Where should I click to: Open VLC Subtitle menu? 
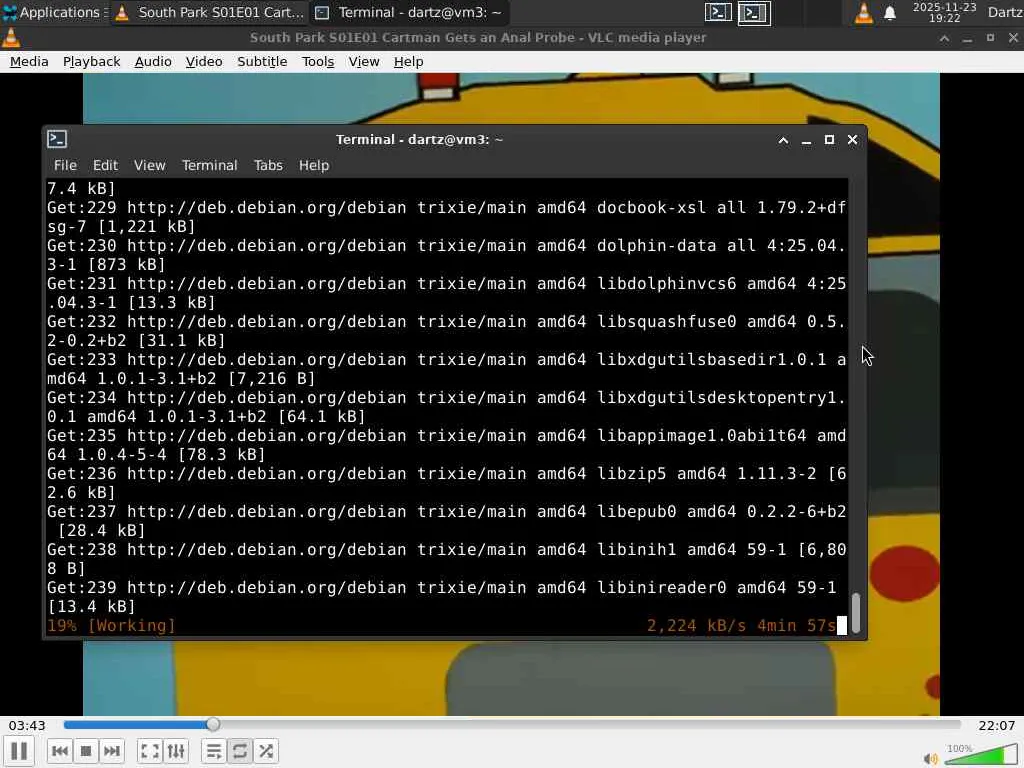(x=262, y=61)
